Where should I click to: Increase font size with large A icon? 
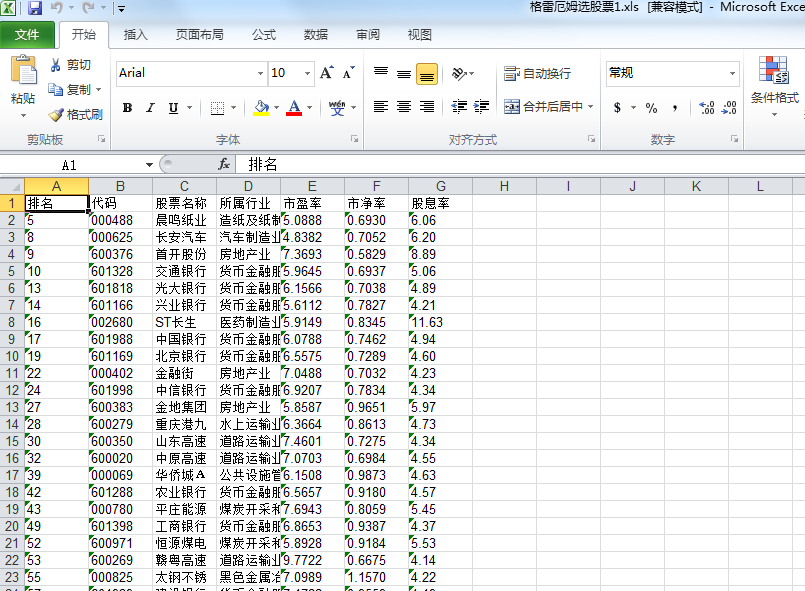click(327, 73)
